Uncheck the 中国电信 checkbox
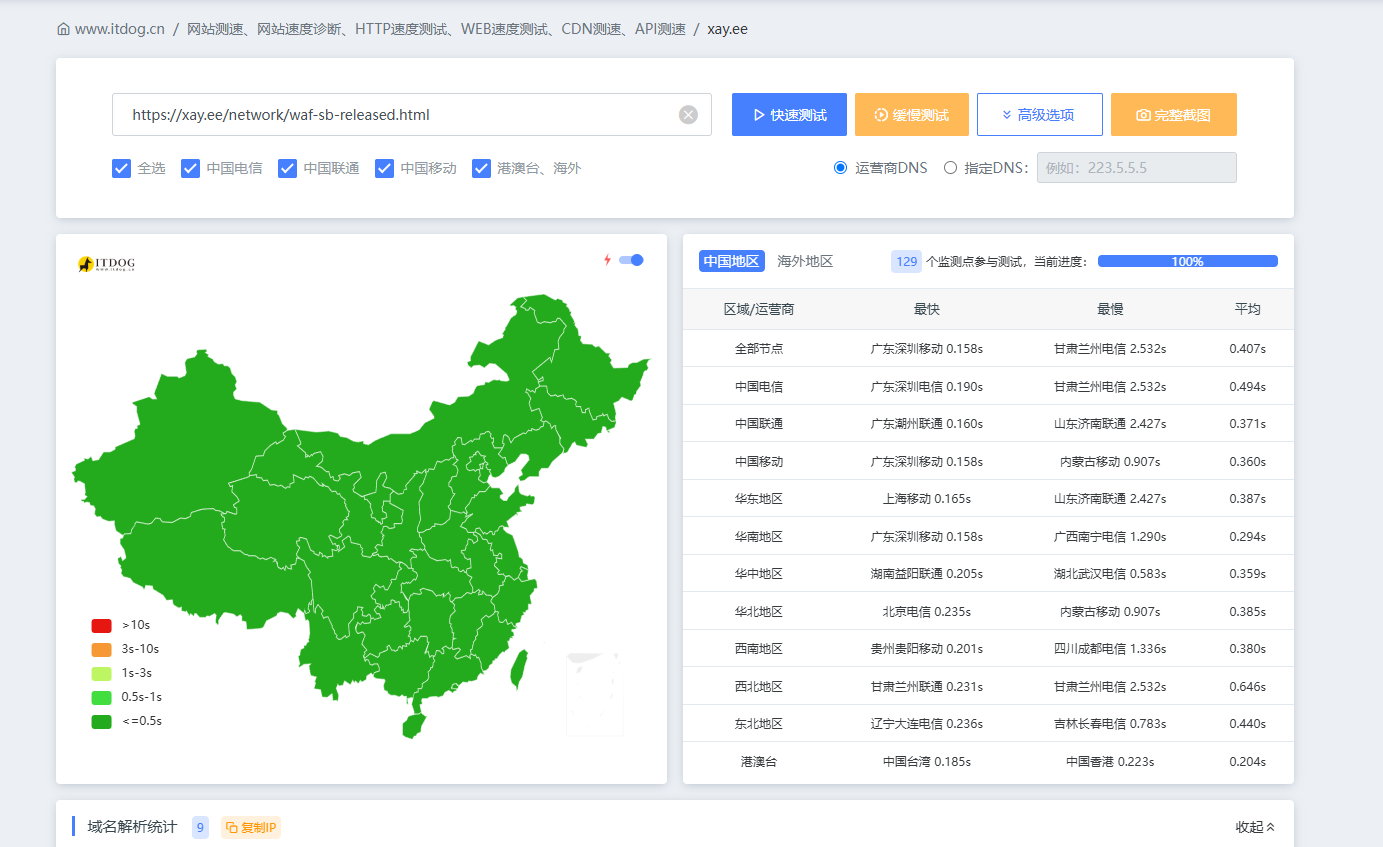Screen dimensions: 1383x847 tap(191, 168)
